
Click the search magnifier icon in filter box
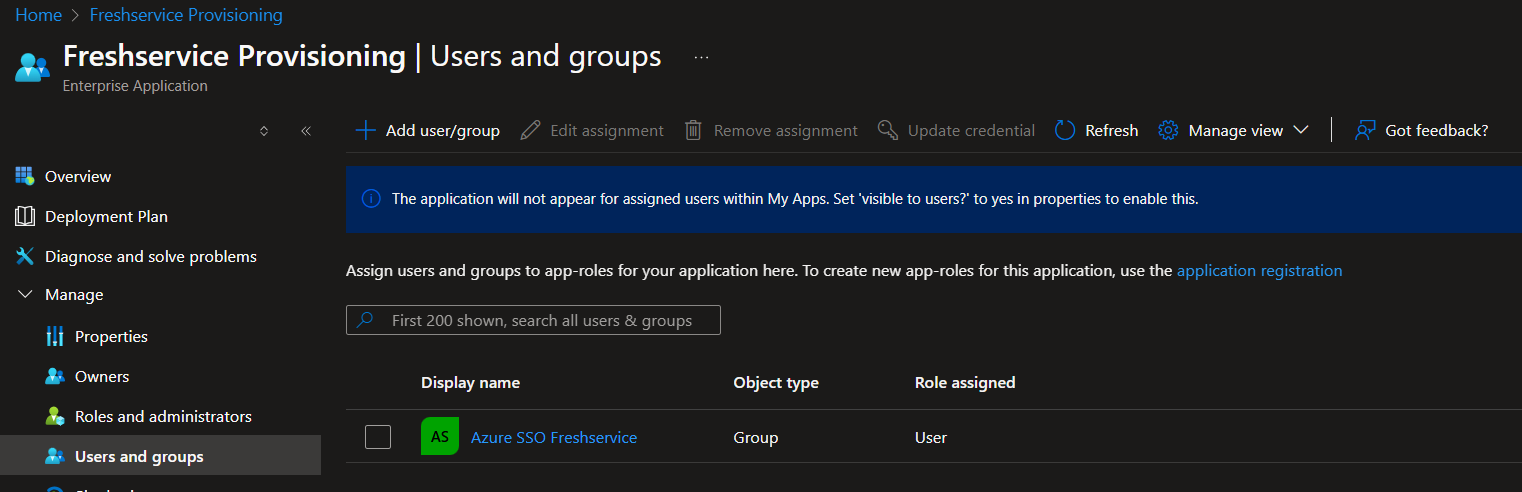click(x=365, y=320)
